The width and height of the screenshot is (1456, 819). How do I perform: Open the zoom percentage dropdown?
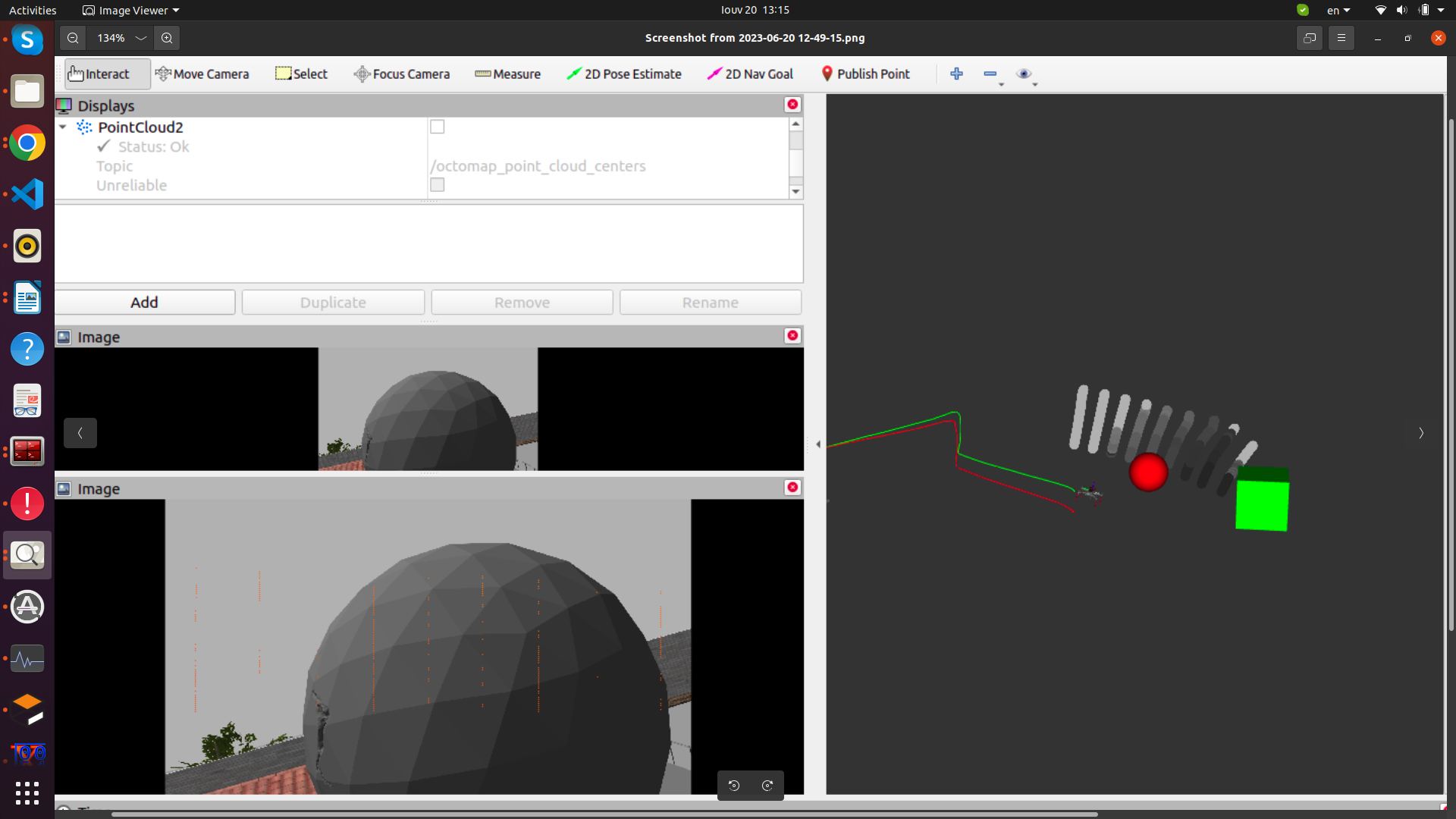[x=141, y=38]
